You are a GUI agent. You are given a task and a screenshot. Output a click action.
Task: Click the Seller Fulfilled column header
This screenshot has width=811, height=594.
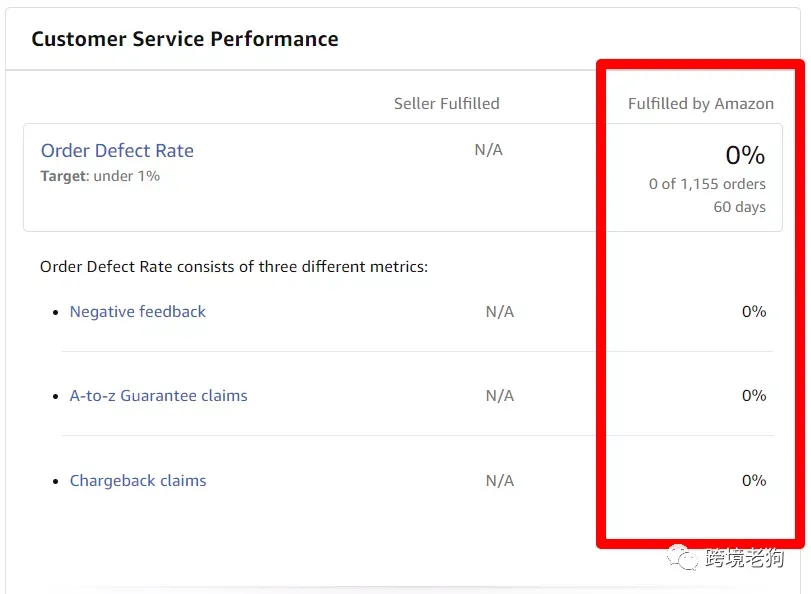[447, 103]
